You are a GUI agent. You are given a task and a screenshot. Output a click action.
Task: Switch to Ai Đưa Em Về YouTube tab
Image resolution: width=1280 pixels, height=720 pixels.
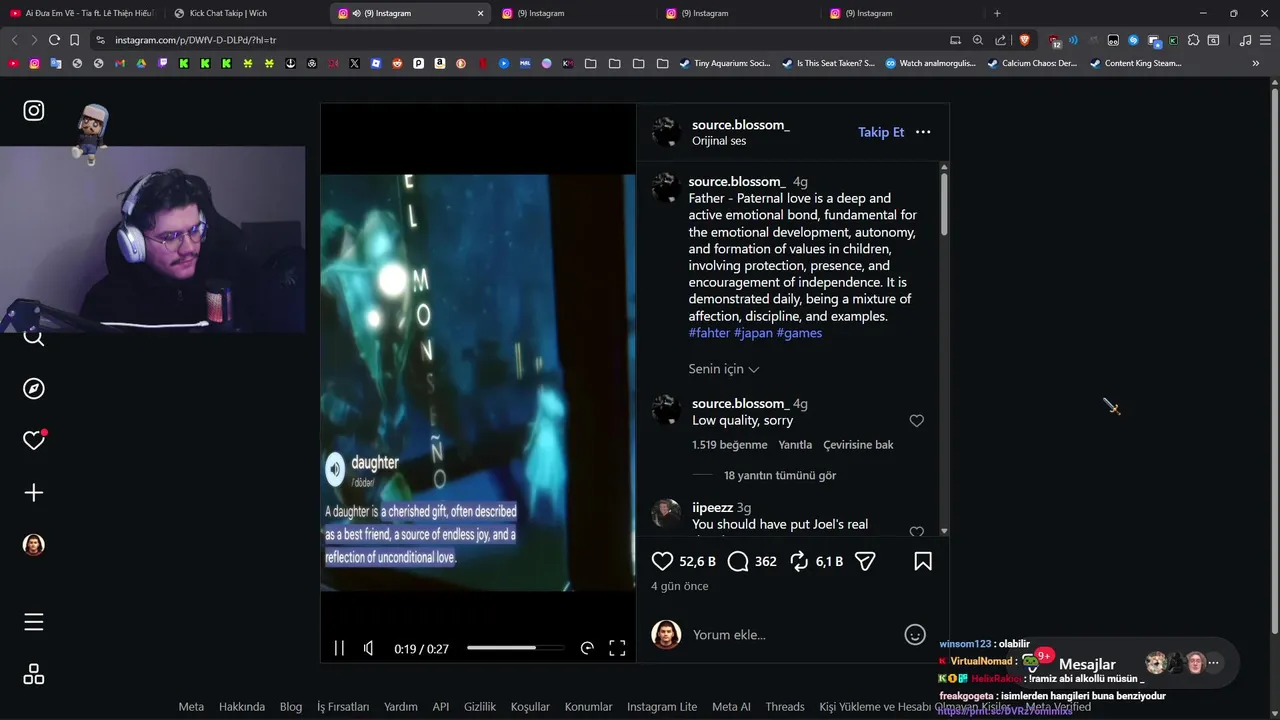click(x=82, y=13)
